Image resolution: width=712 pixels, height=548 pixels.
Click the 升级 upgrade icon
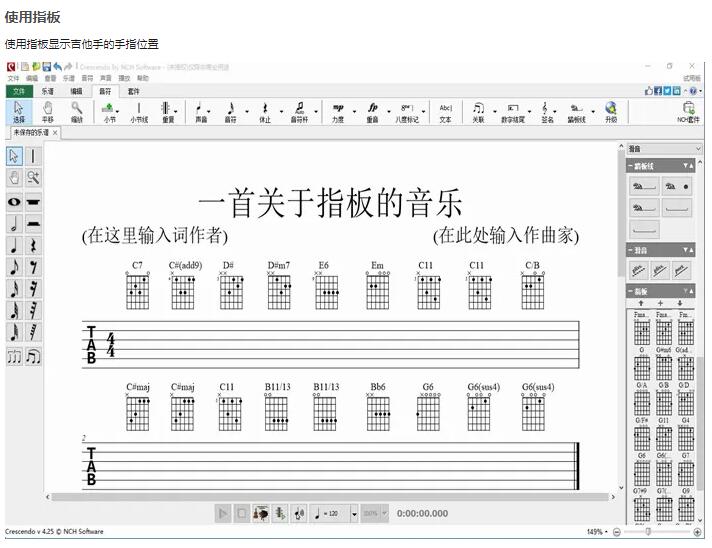coord(611,111)
